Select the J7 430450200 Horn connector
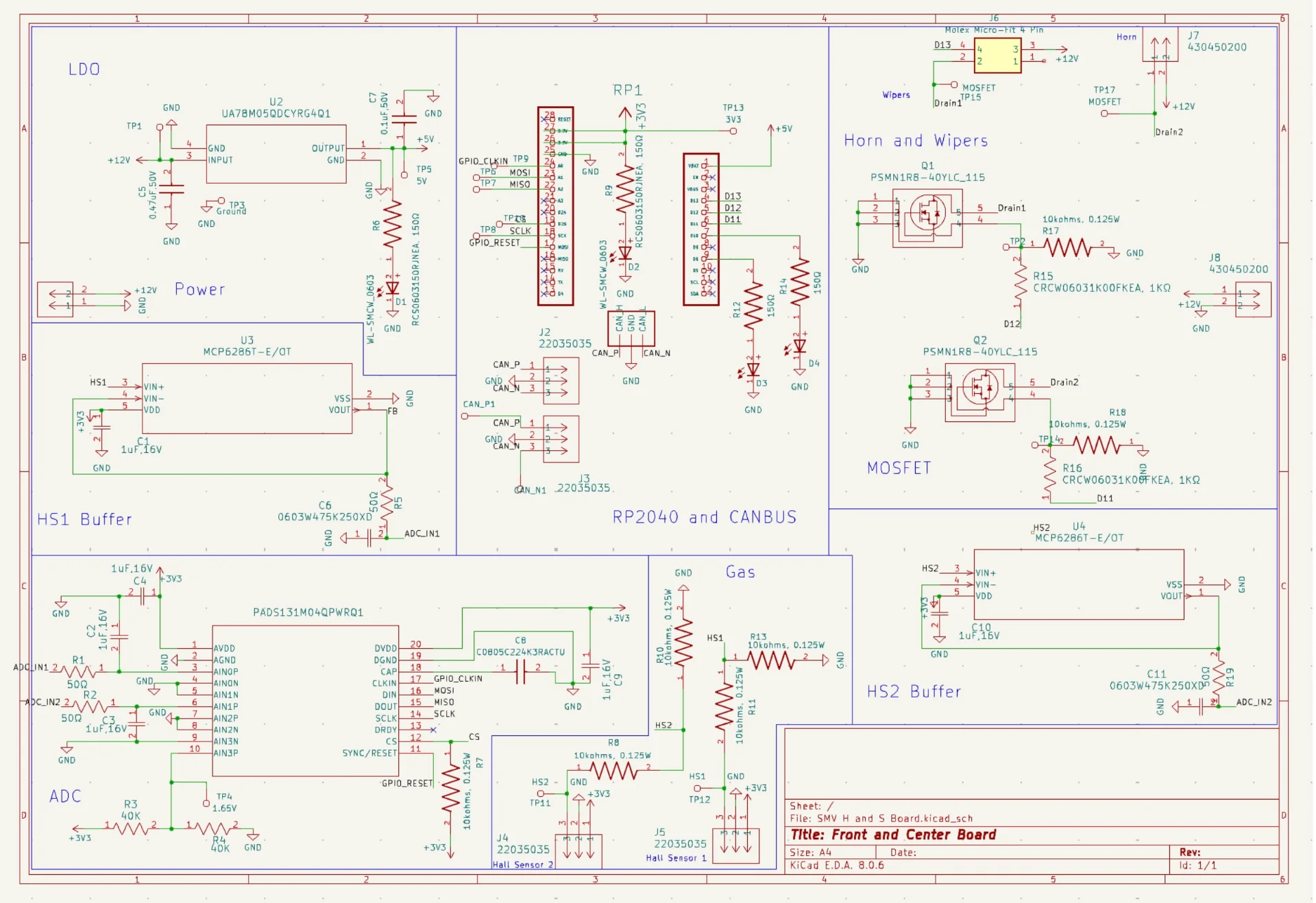This screenshot has height=903, width=1316. click(x=1160, y=45)
